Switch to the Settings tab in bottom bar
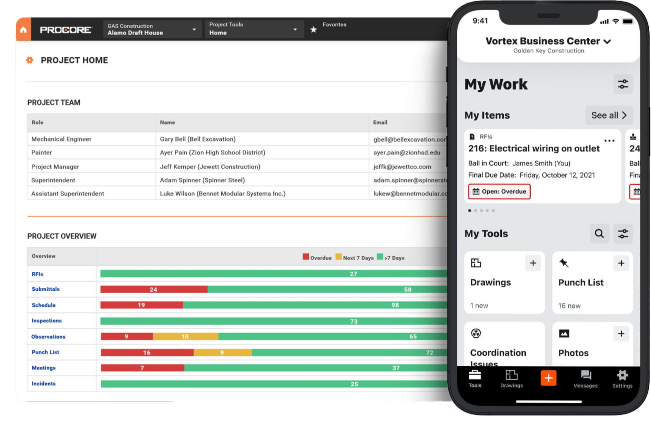 pyautogui.click(x=622, y=379)
